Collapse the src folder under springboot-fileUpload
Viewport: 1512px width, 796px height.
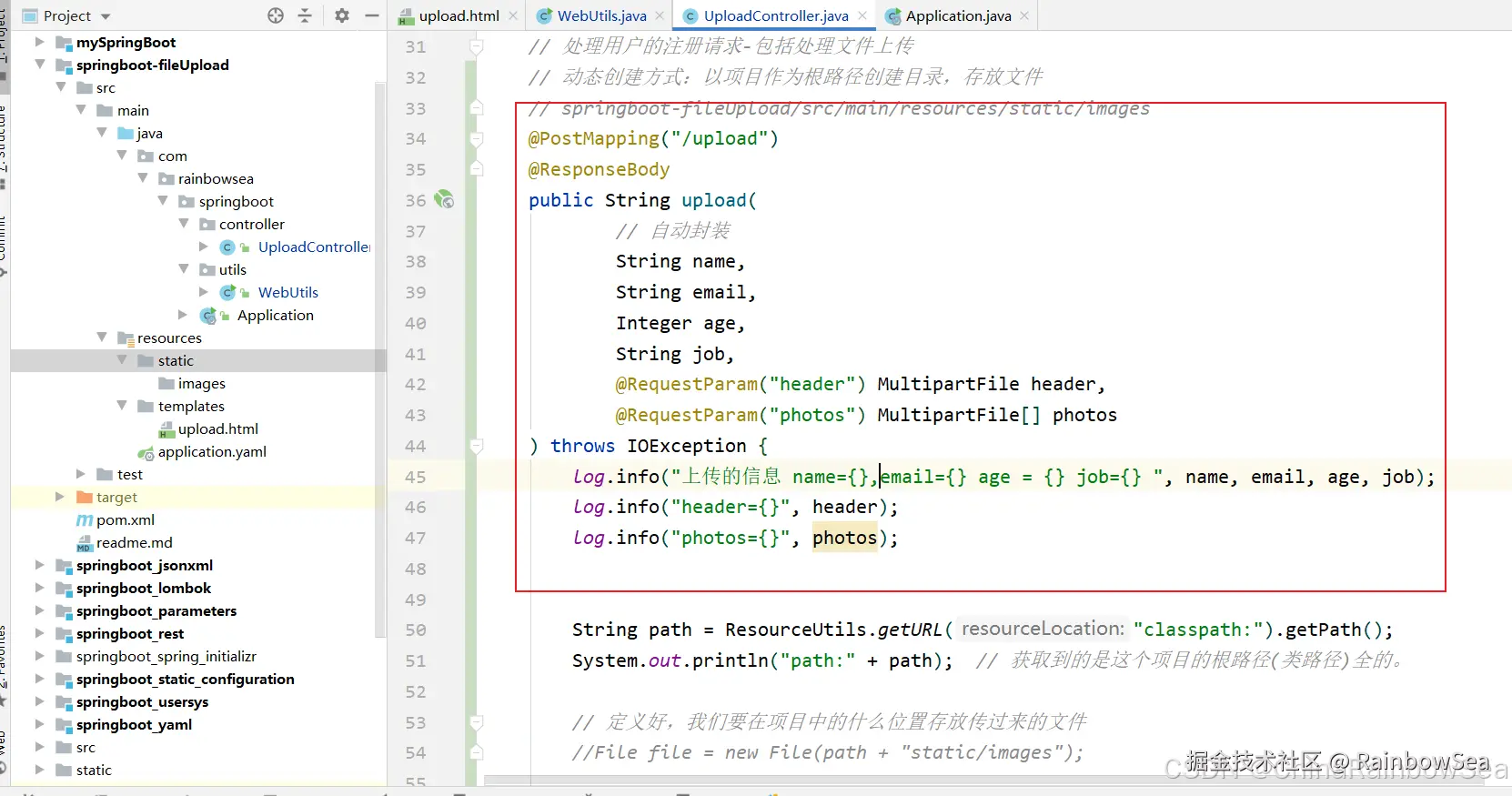point(60,87)
